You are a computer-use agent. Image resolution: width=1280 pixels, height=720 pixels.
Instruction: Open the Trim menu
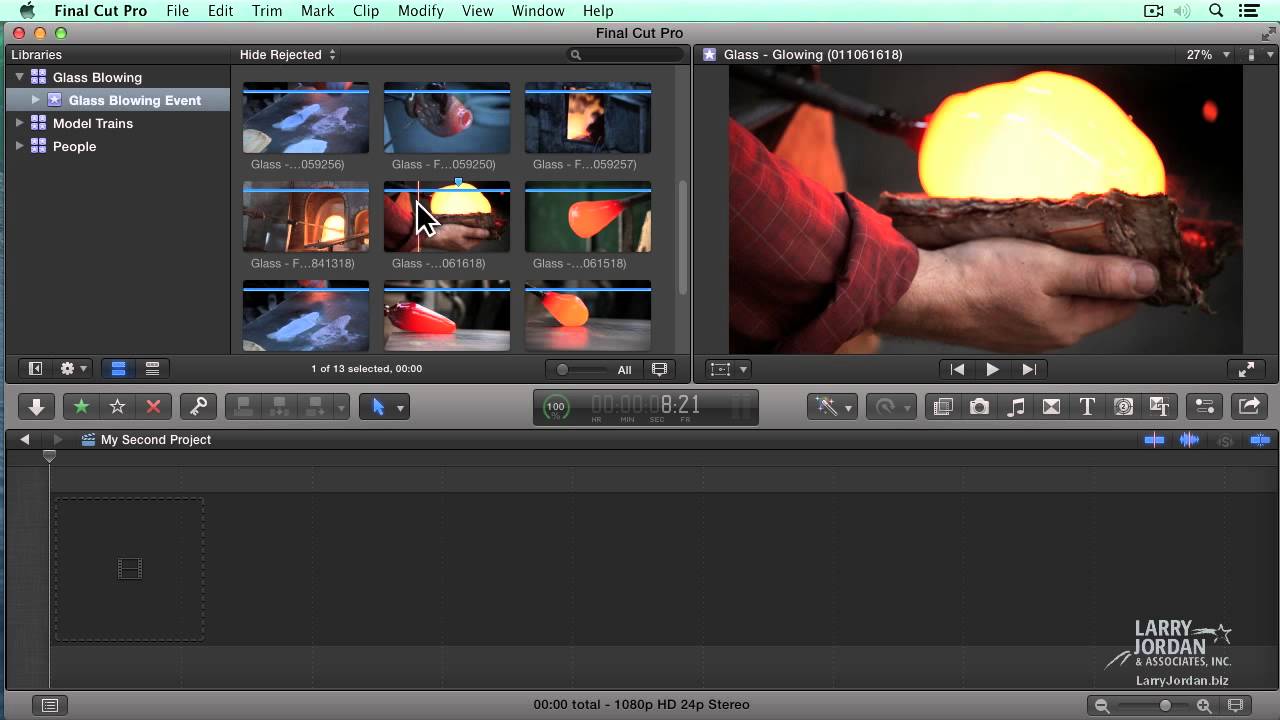[x=266, y=11]
